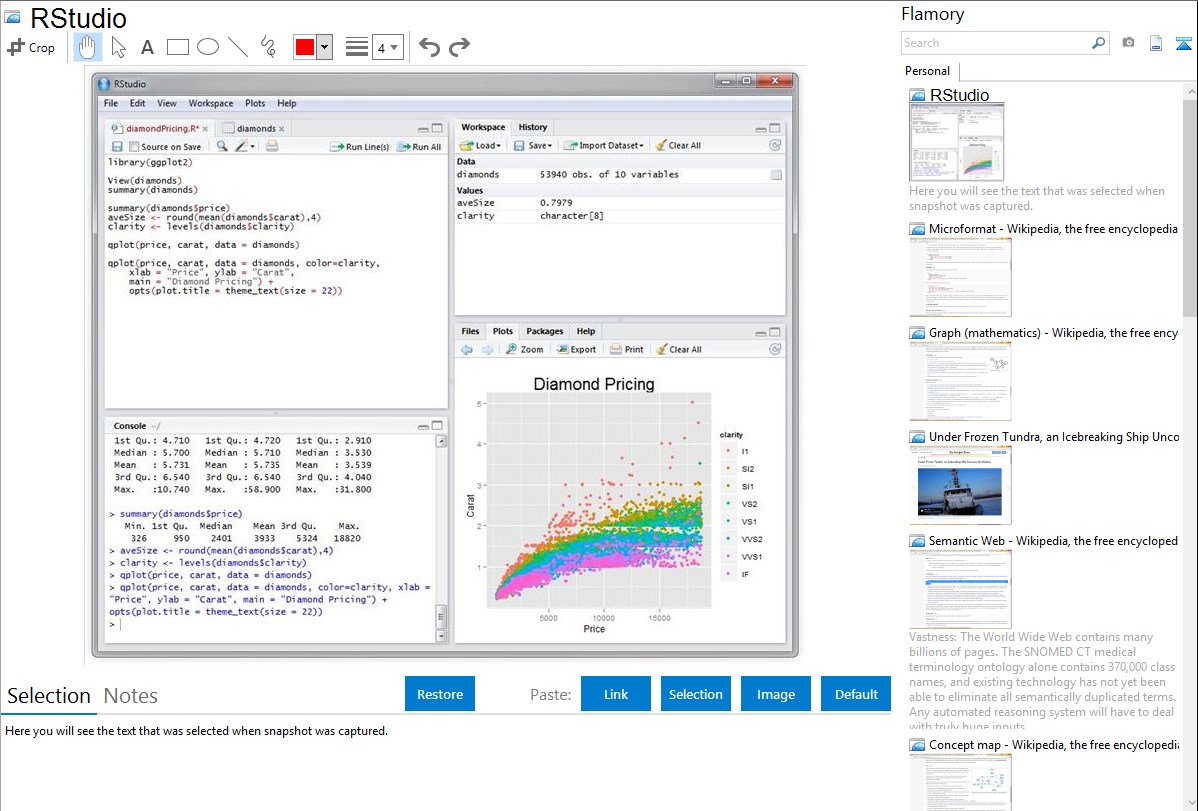
Task: Go to next plot arrow
Action: click(487, 349)
